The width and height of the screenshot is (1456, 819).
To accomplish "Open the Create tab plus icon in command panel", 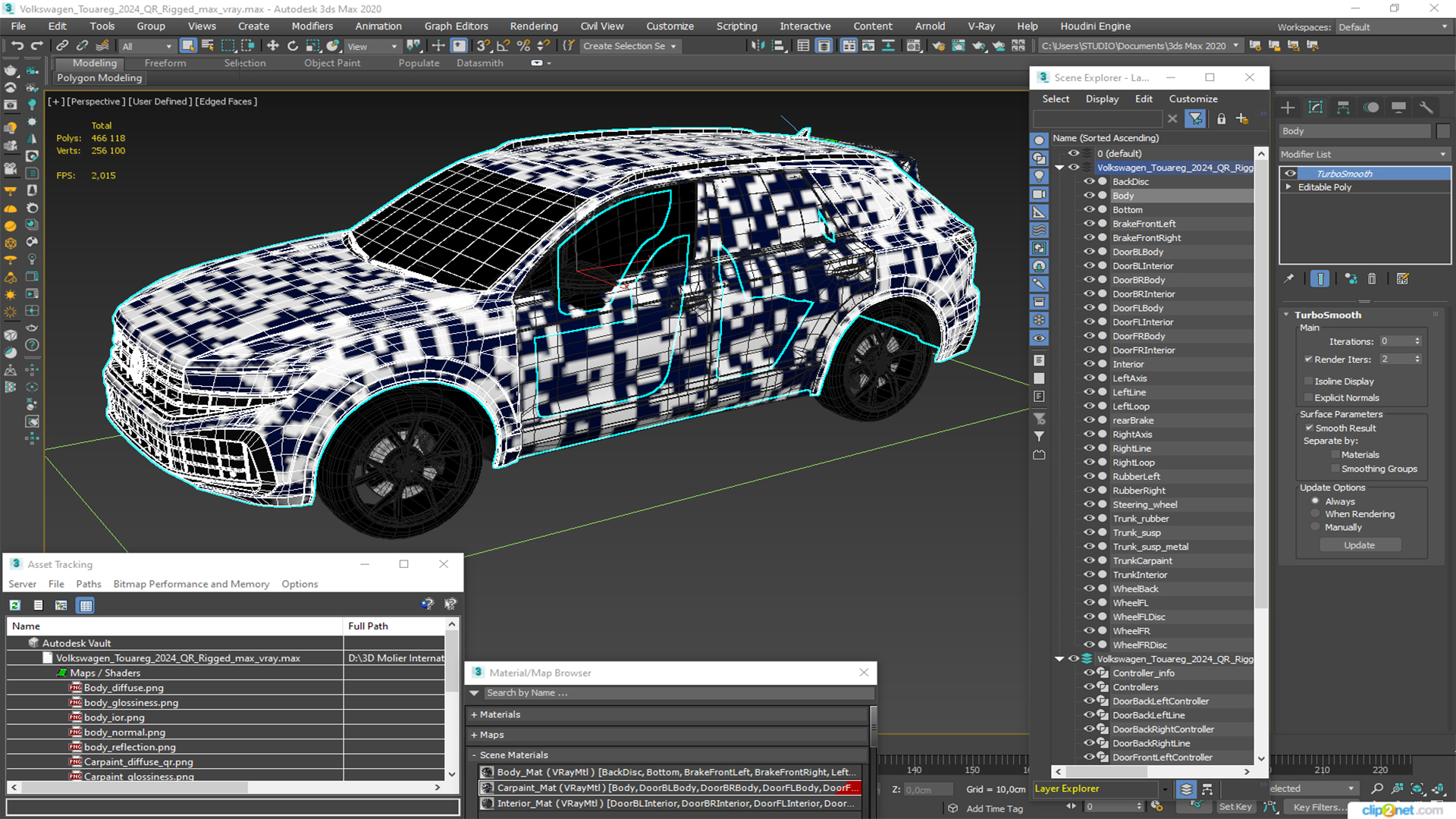I will click(x=1288, y=107).
